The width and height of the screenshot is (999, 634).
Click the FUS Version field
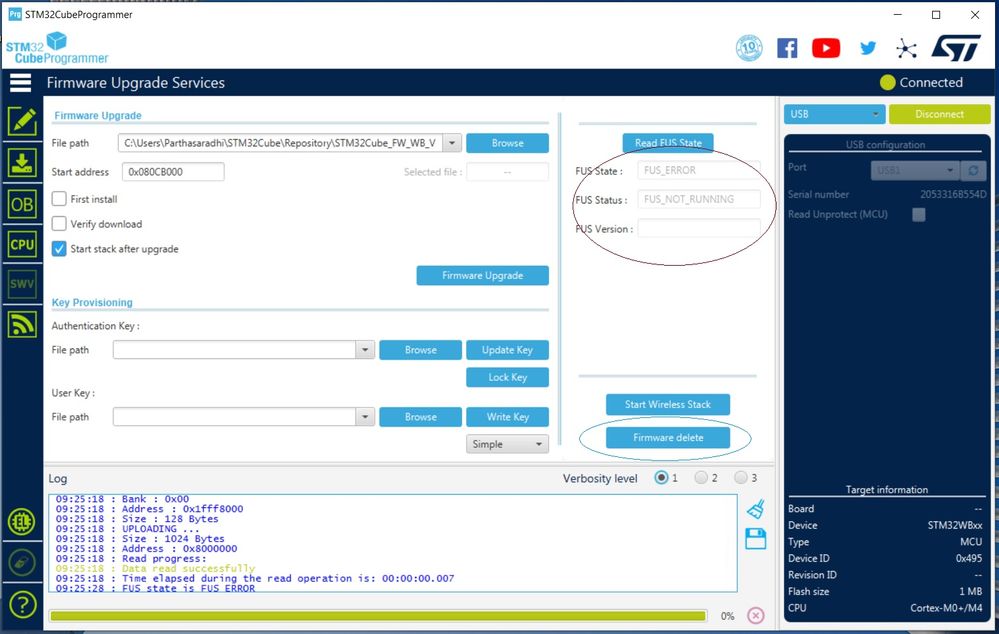click(699, 228)
